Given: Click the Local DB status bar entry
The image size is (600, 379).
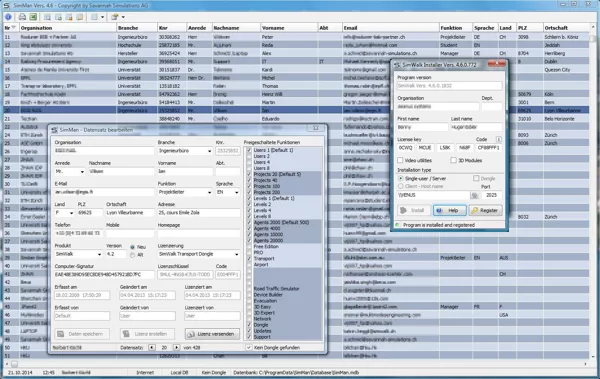Looking at the screenshot, I should (179, 372).
